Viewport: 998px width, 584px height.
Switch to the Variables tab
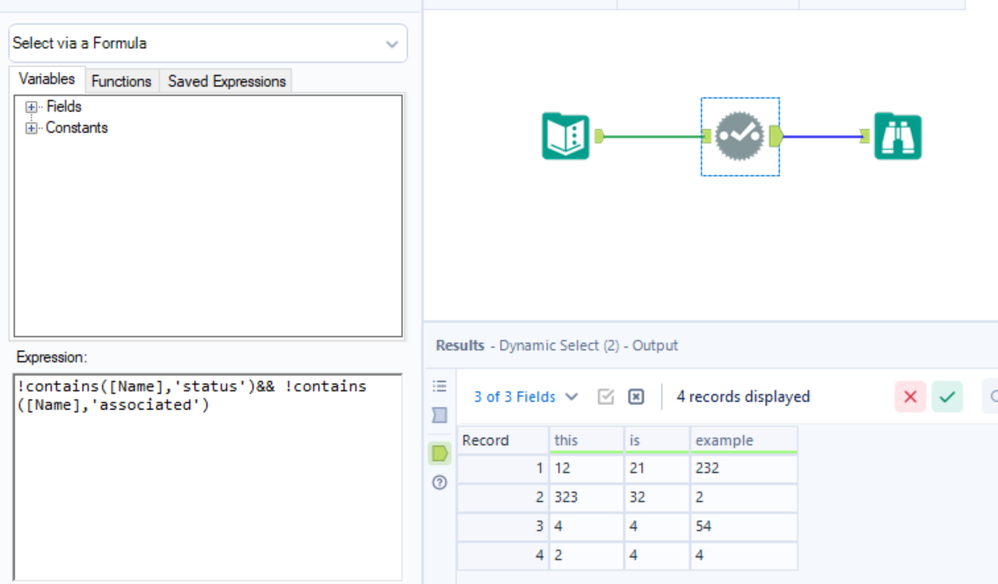[46, 79]
